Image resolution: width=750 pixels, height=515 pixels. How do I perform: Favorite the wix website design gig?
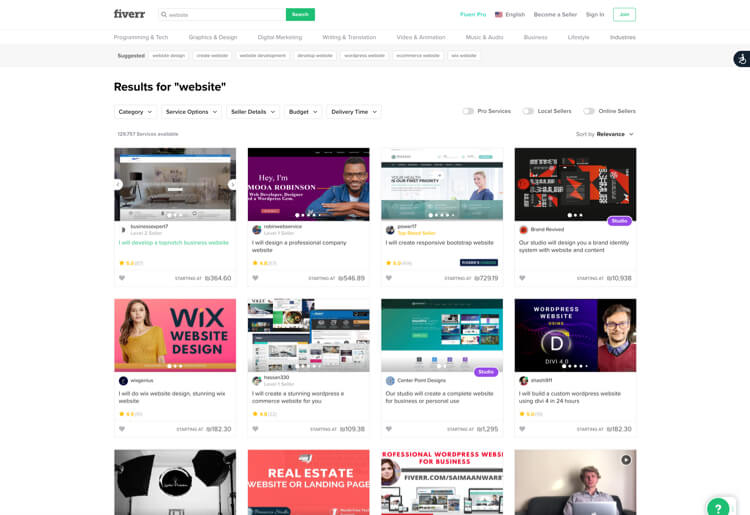click(x=122, y=429)
